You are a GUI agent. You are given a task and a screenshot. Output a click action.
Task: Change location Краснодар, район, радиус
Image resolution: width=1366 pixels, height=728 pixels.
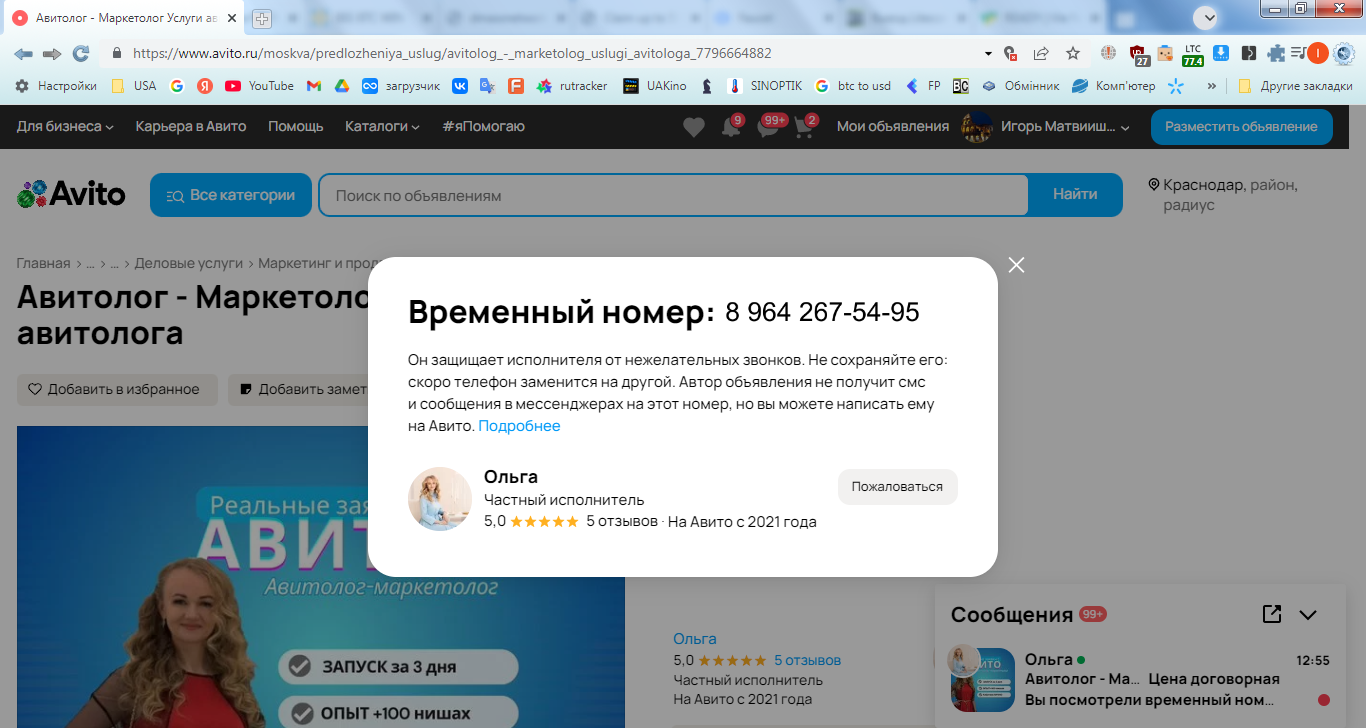click(x=1223, y=195)
